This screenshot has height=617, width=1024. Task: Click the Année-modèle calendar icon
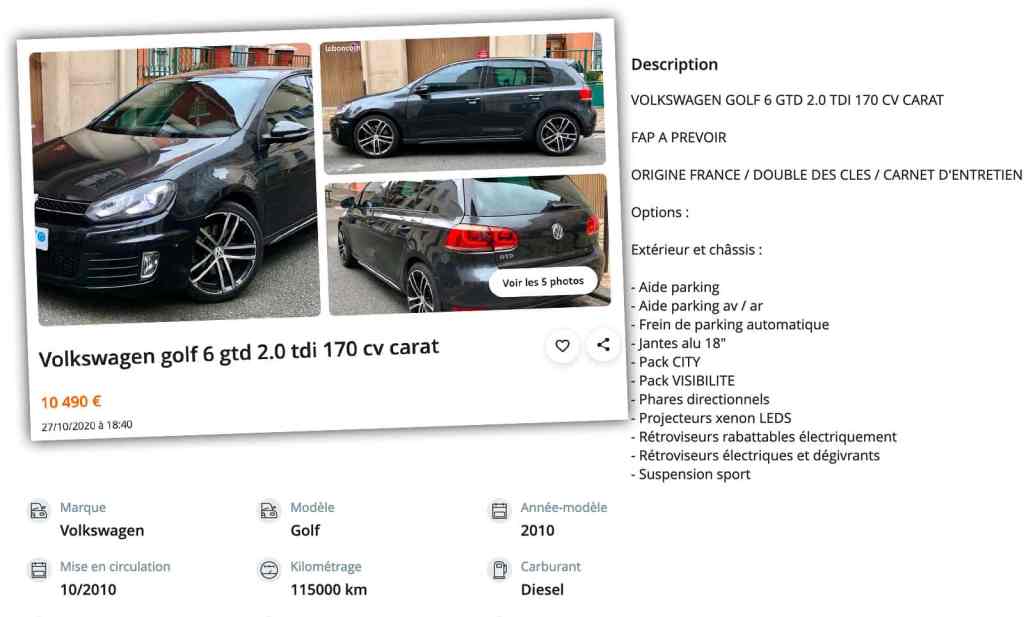[500, 510]
